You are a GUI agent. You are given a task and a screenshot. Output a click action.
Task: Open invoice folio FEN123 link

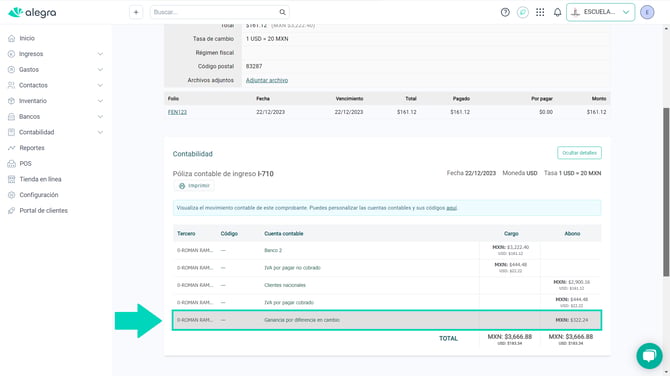(x=177, y=112)
